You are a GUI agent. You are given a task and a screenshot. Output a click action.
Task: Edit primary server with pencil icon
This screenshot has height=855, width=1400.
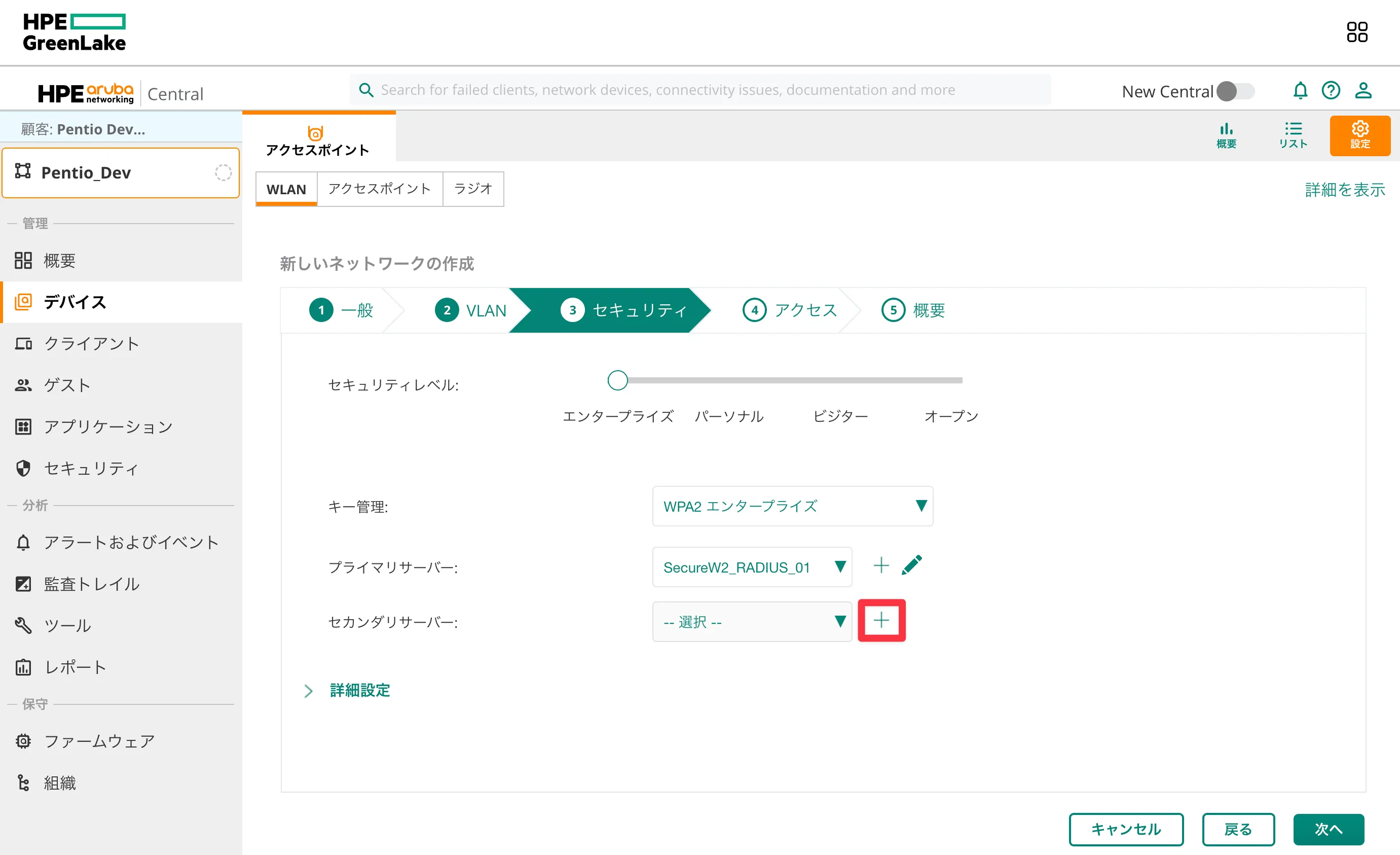911,565
